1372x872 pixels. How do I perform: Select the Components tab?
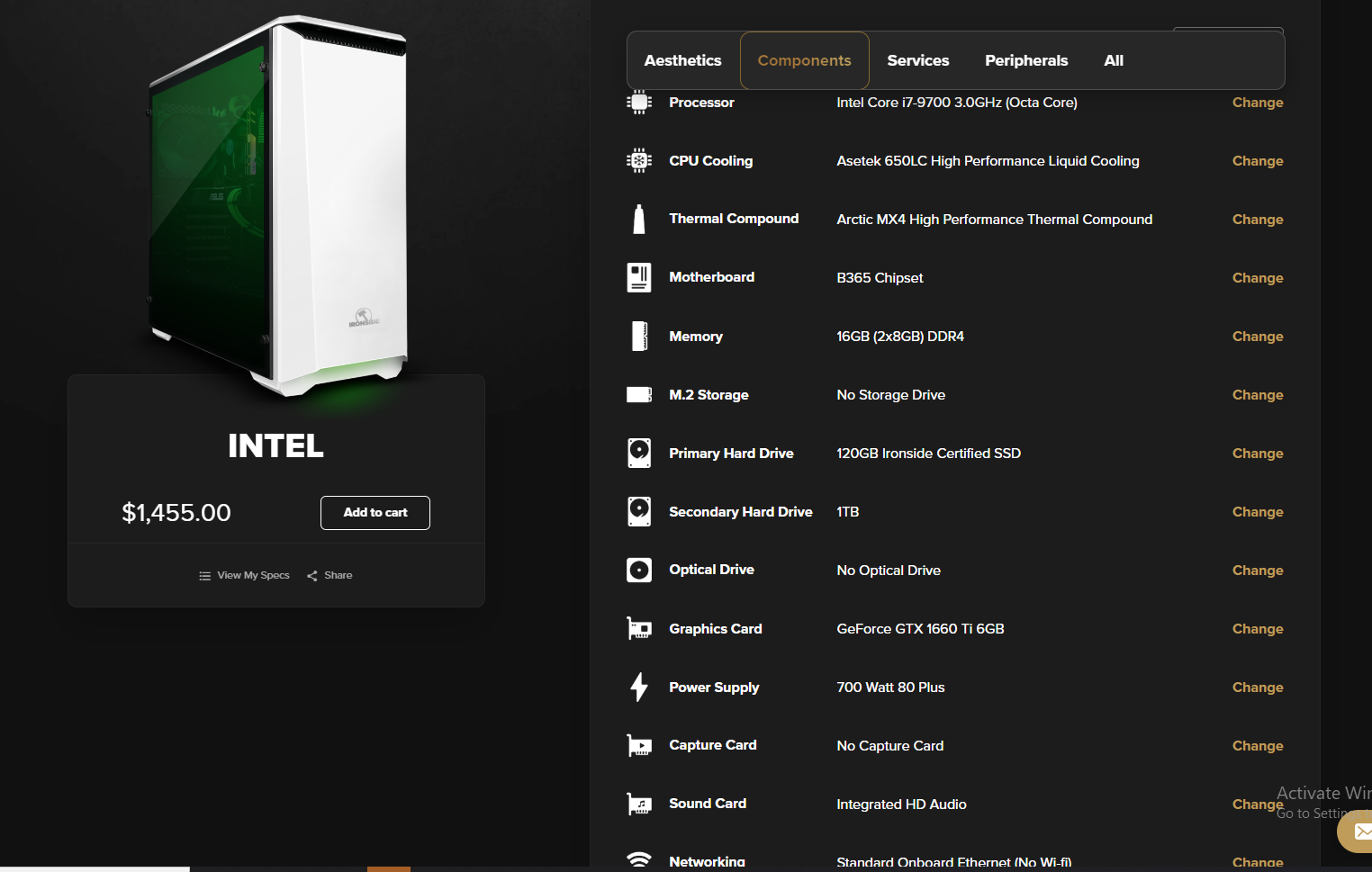(805, 60)
